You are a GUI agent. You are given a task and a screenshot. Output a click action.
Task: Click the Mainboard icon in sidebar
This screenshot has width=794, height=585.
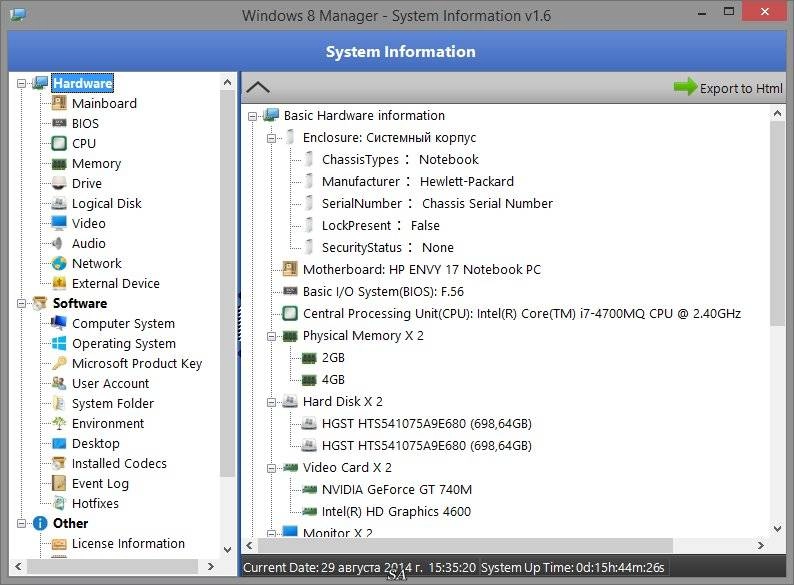tap(59, 103)
